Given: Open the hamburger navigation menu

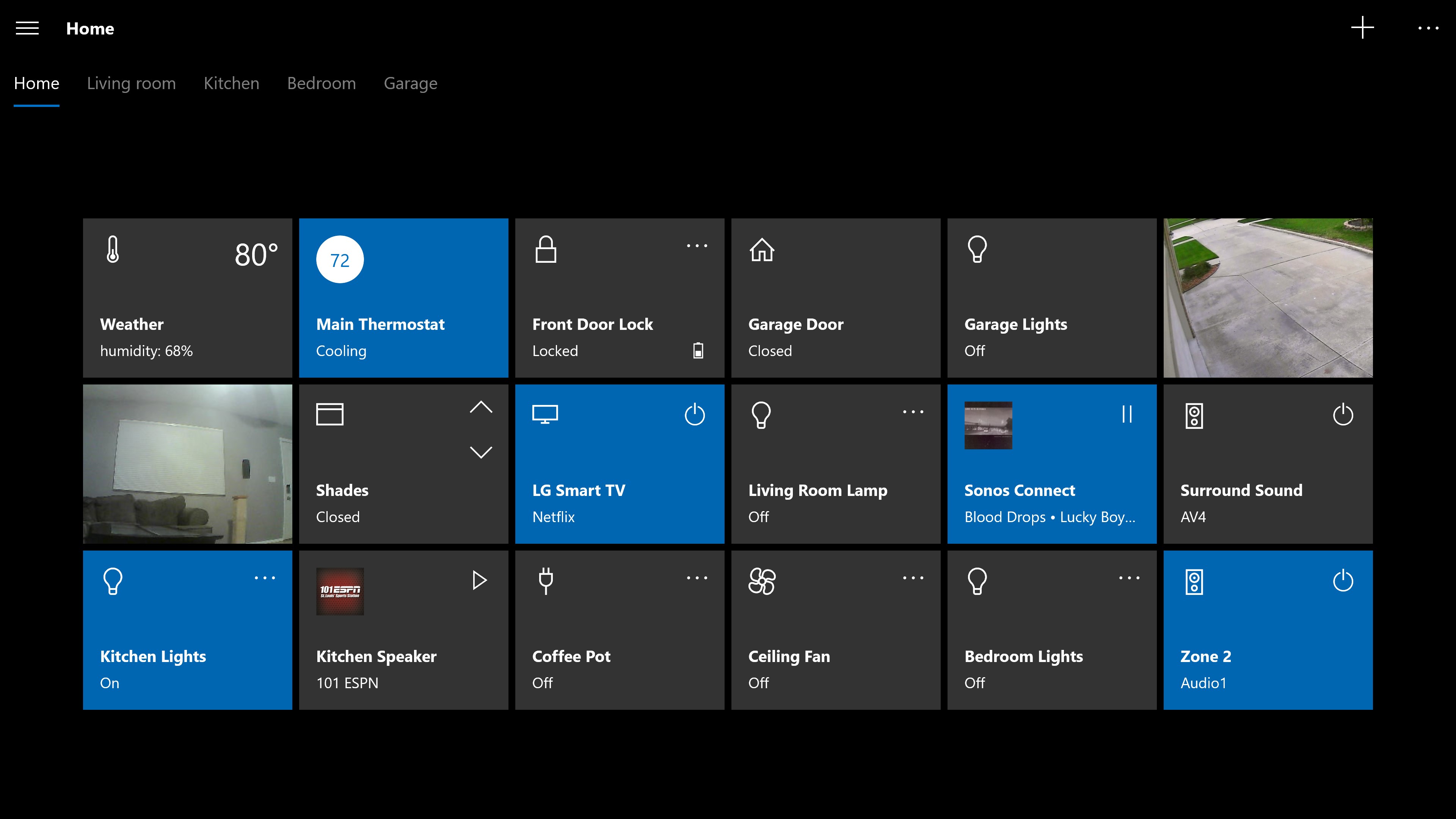Looking at the screenshot, I should (27, 28).
